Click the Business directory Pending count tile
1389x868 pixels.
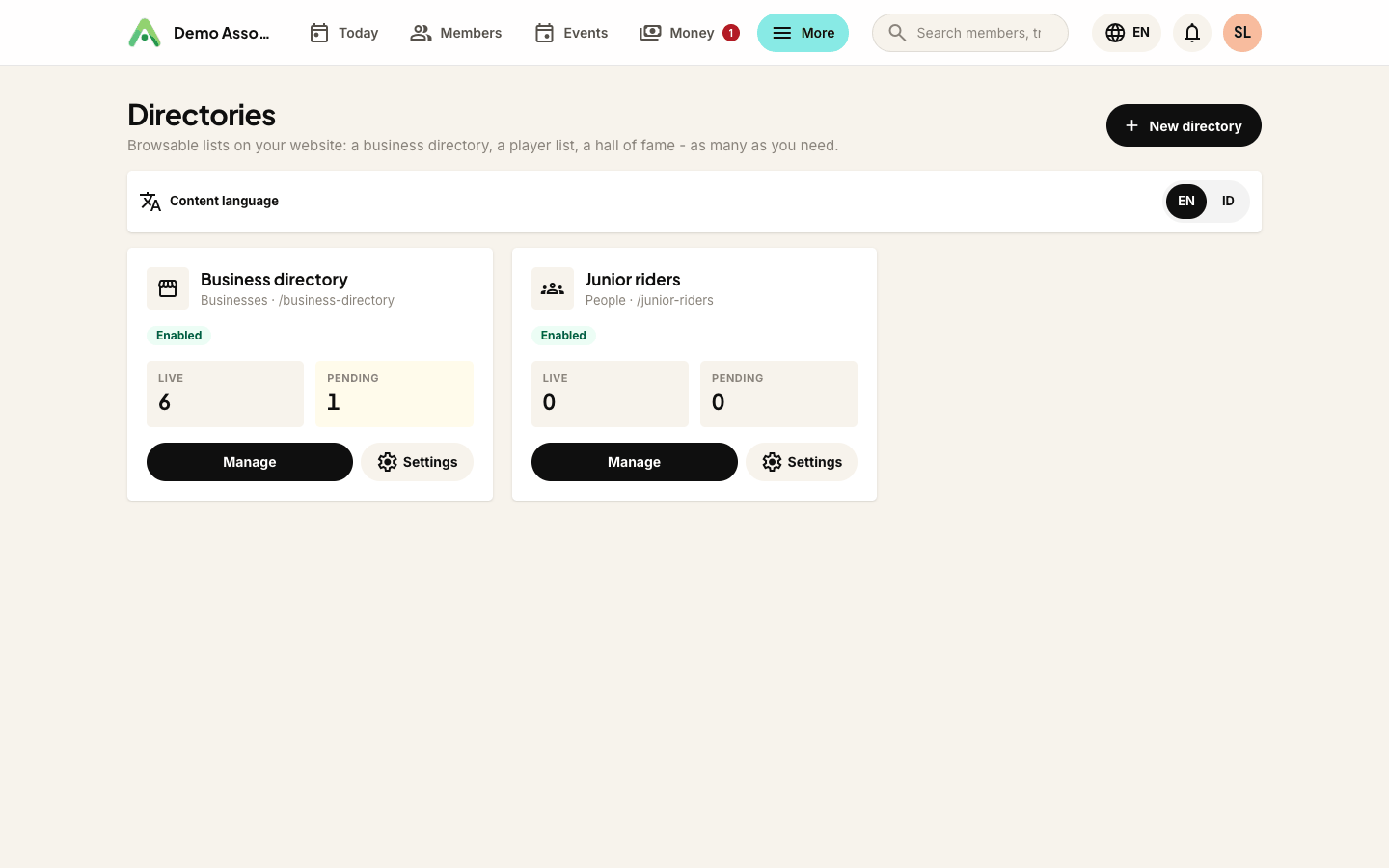coord(395,393)
